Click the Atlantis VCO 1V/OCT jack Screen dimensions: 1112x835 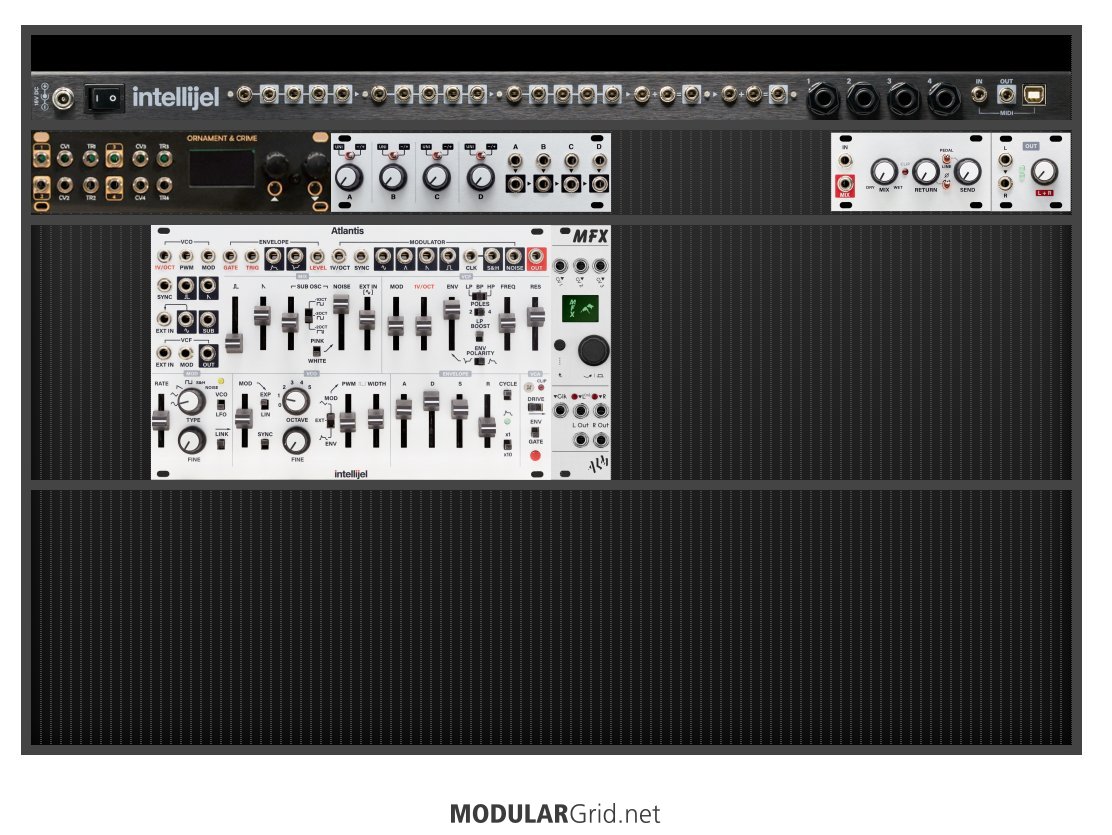tap(164, 256)
